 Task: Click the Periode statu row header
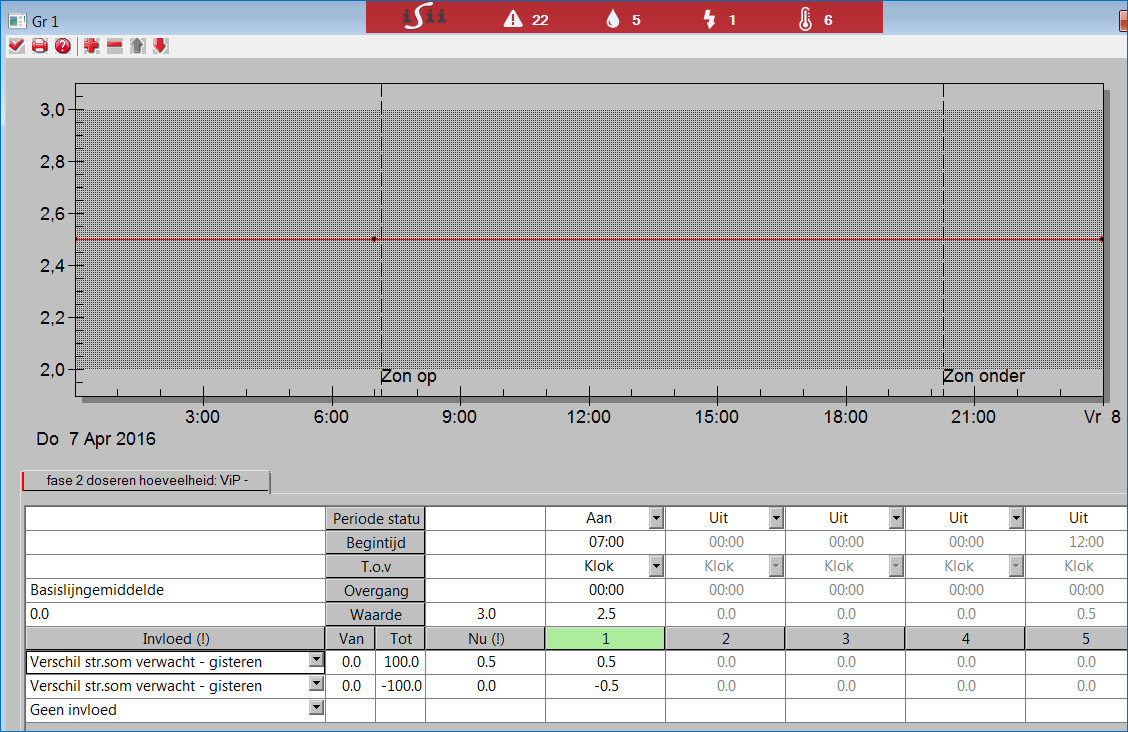[x=376, y=518]
